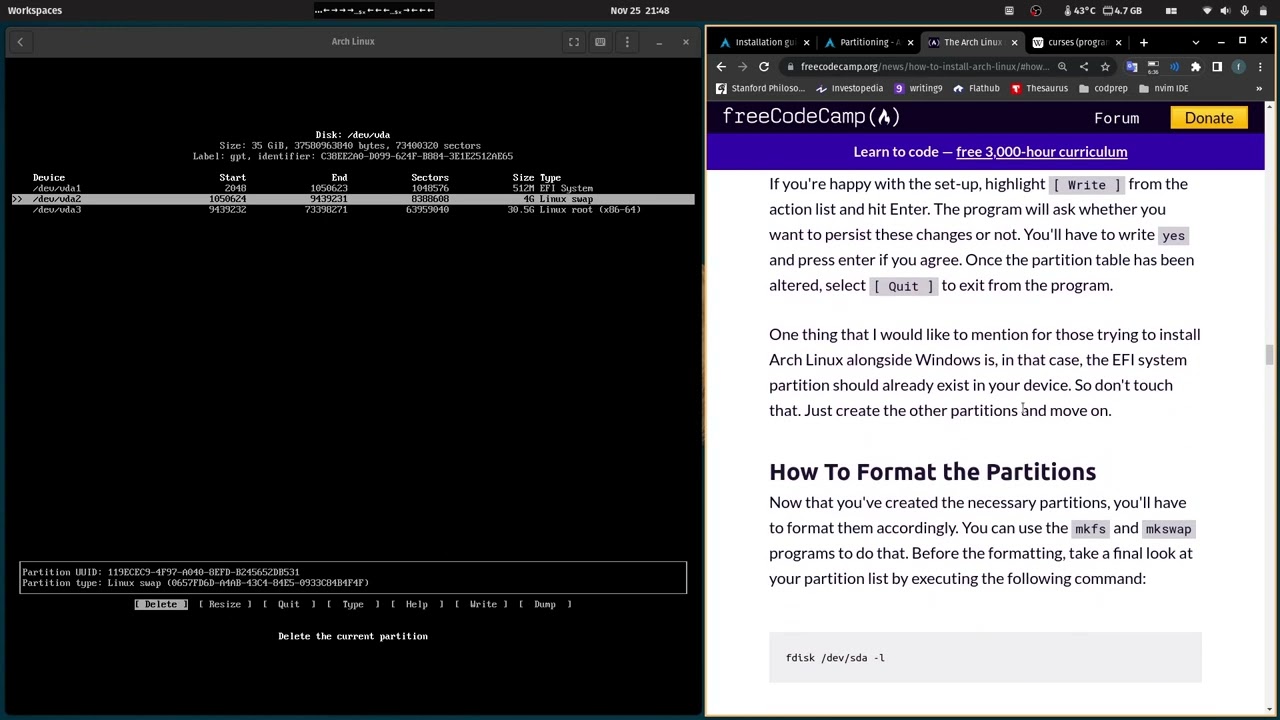This screenshot has height=720, width=1280.
Task: Open the Chrome three-dot menu
Action: pyautogui.click(x=1259, y=67)
